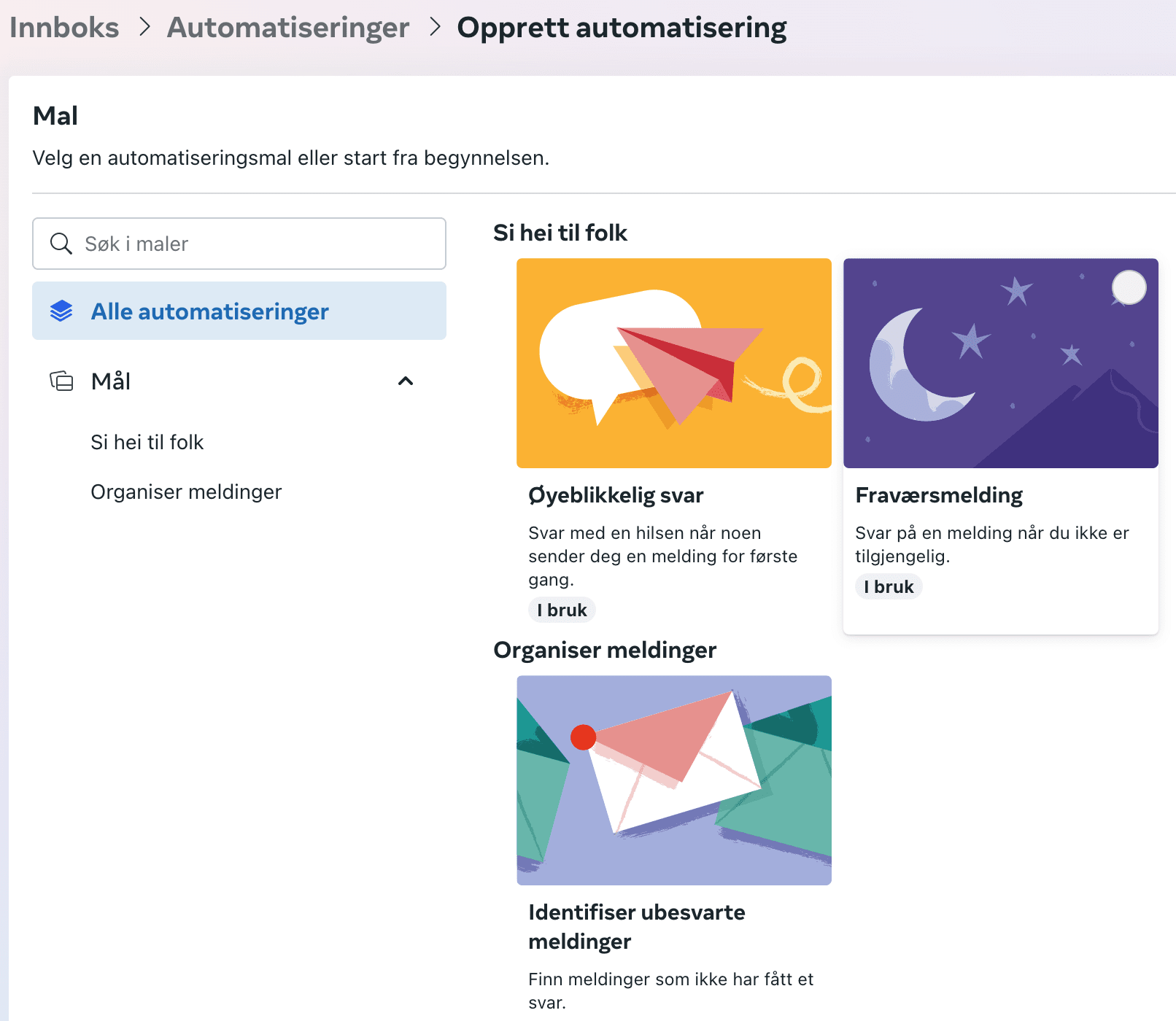Click the magnifying glass icon in the search box

[61, 244]
